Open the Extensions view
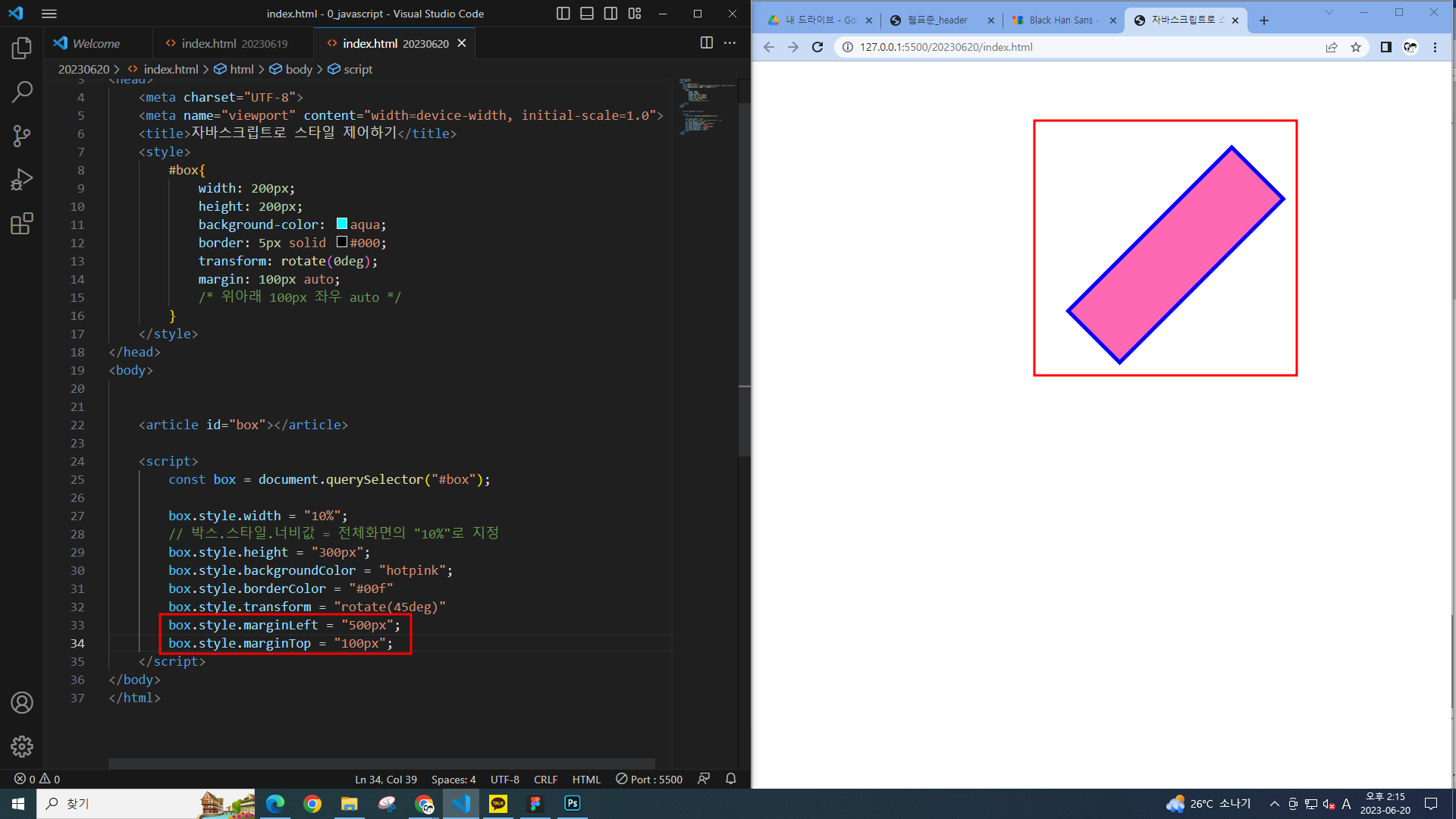This screenshot has width=1456, height=819. tap(22, 224)
